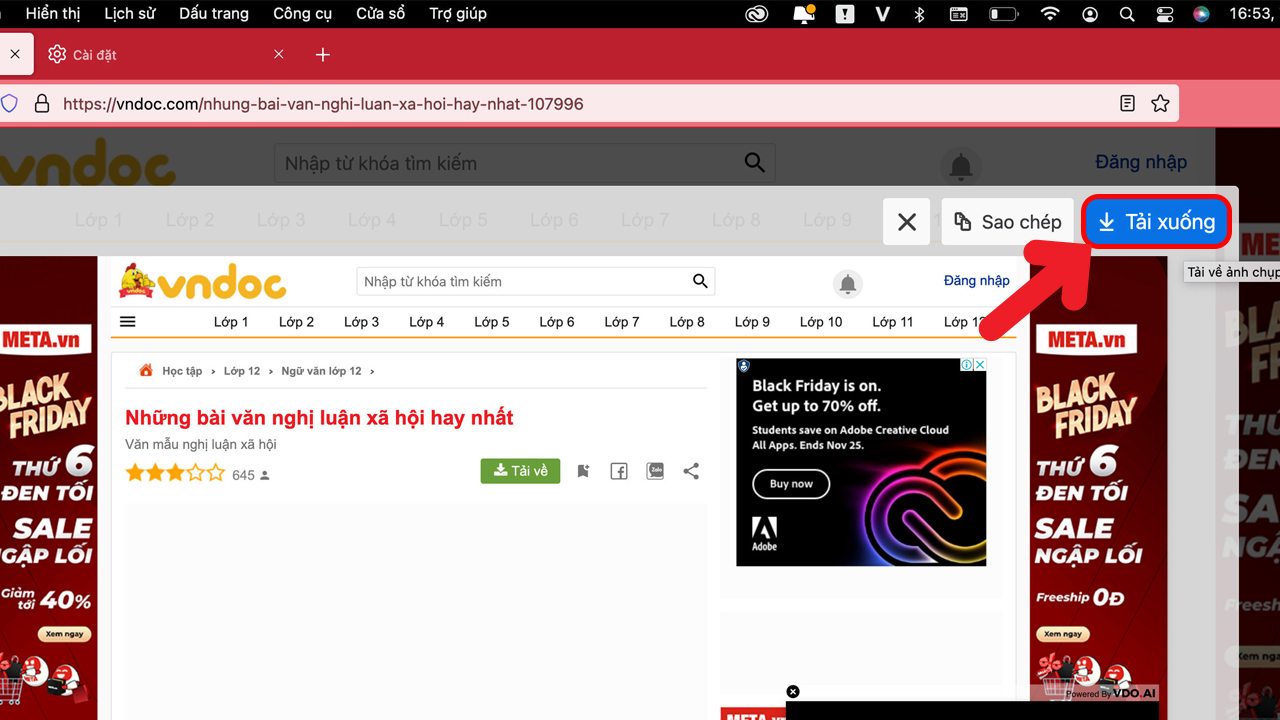The height and width of the screenshot is (720, 1280).
Task: Open the Bluetooth menu bar icon
Action: [920, 14]
